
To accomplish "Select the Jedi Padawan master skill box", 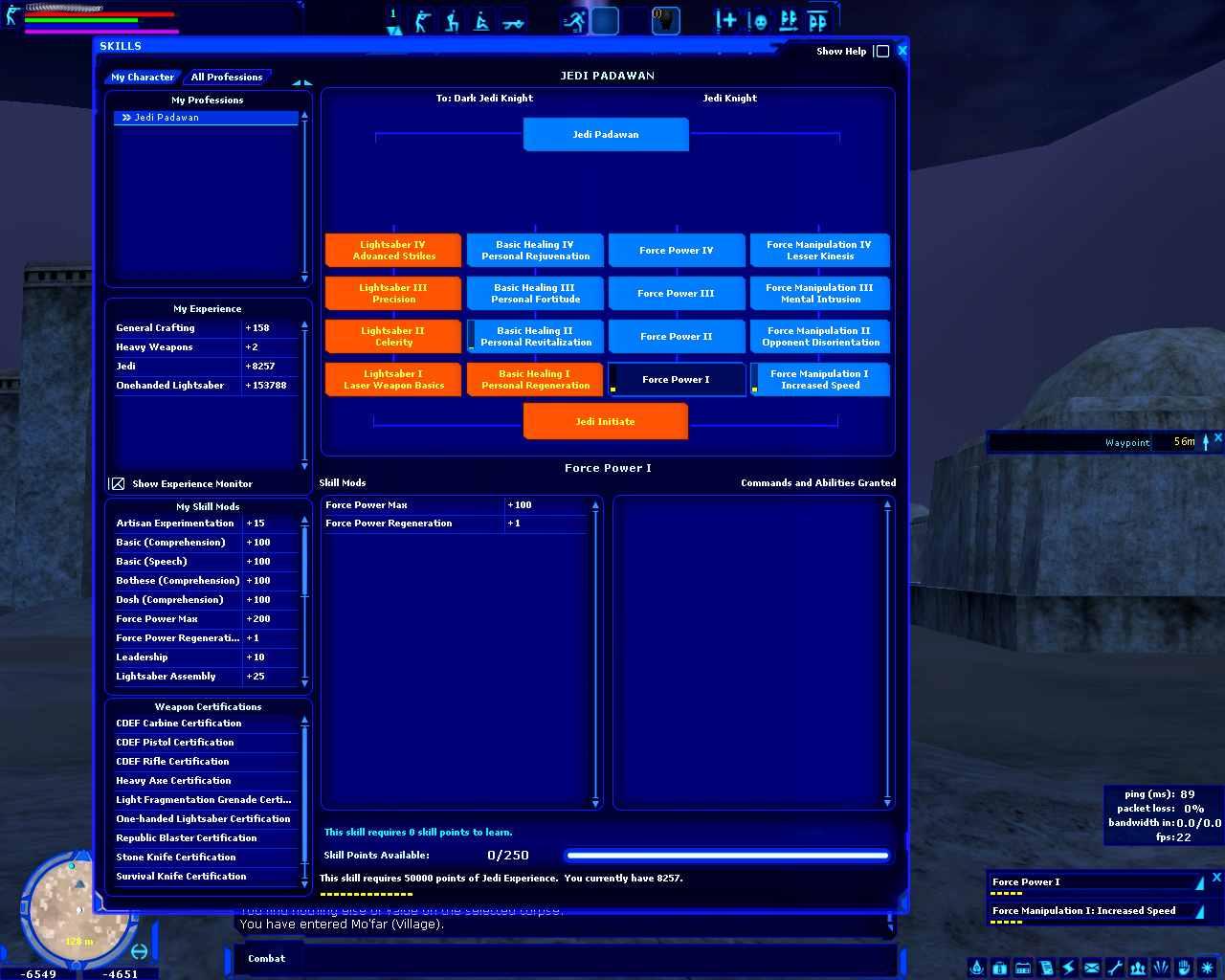I will [x=606, y=135].
